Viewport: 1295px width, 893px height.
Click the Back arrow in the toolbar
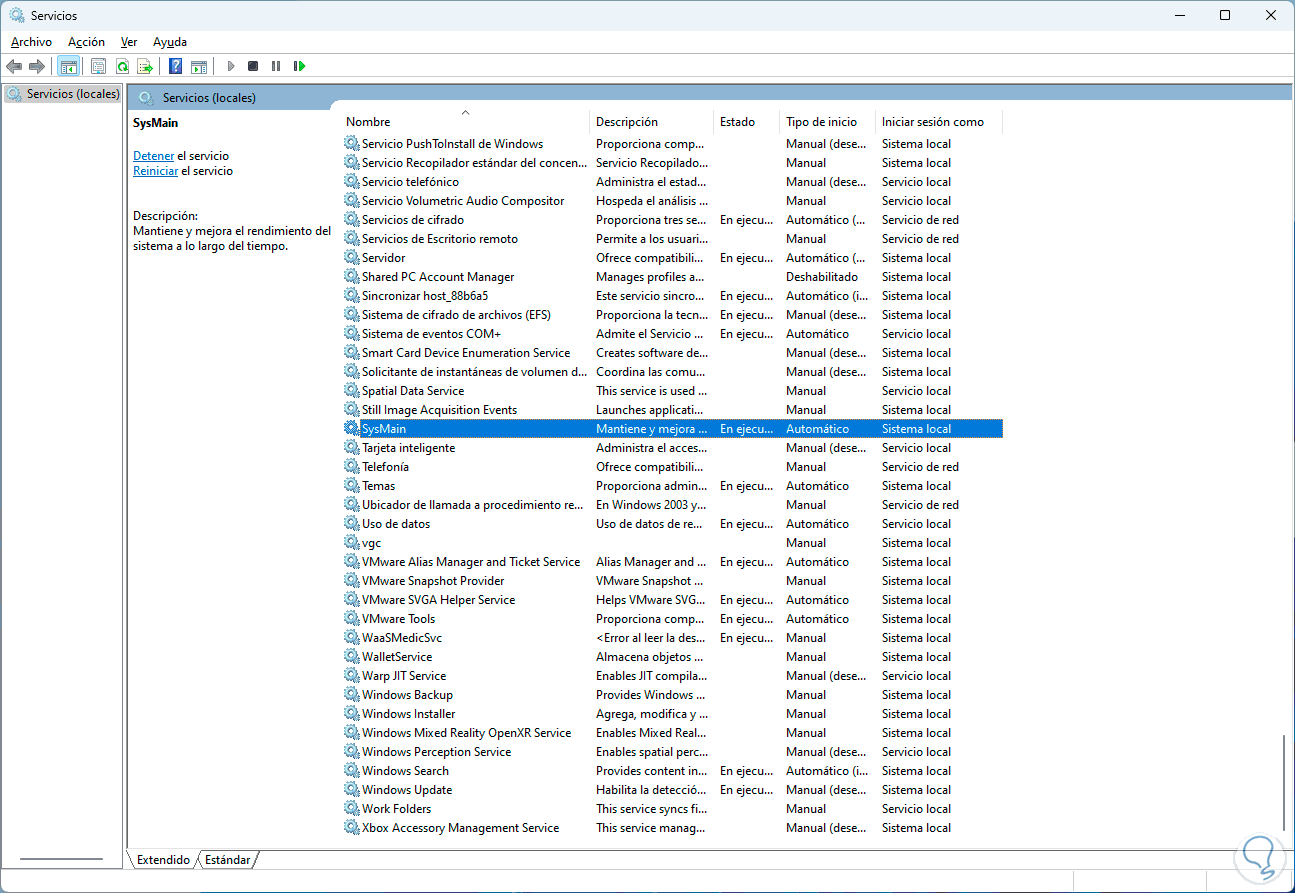(14, 66)
